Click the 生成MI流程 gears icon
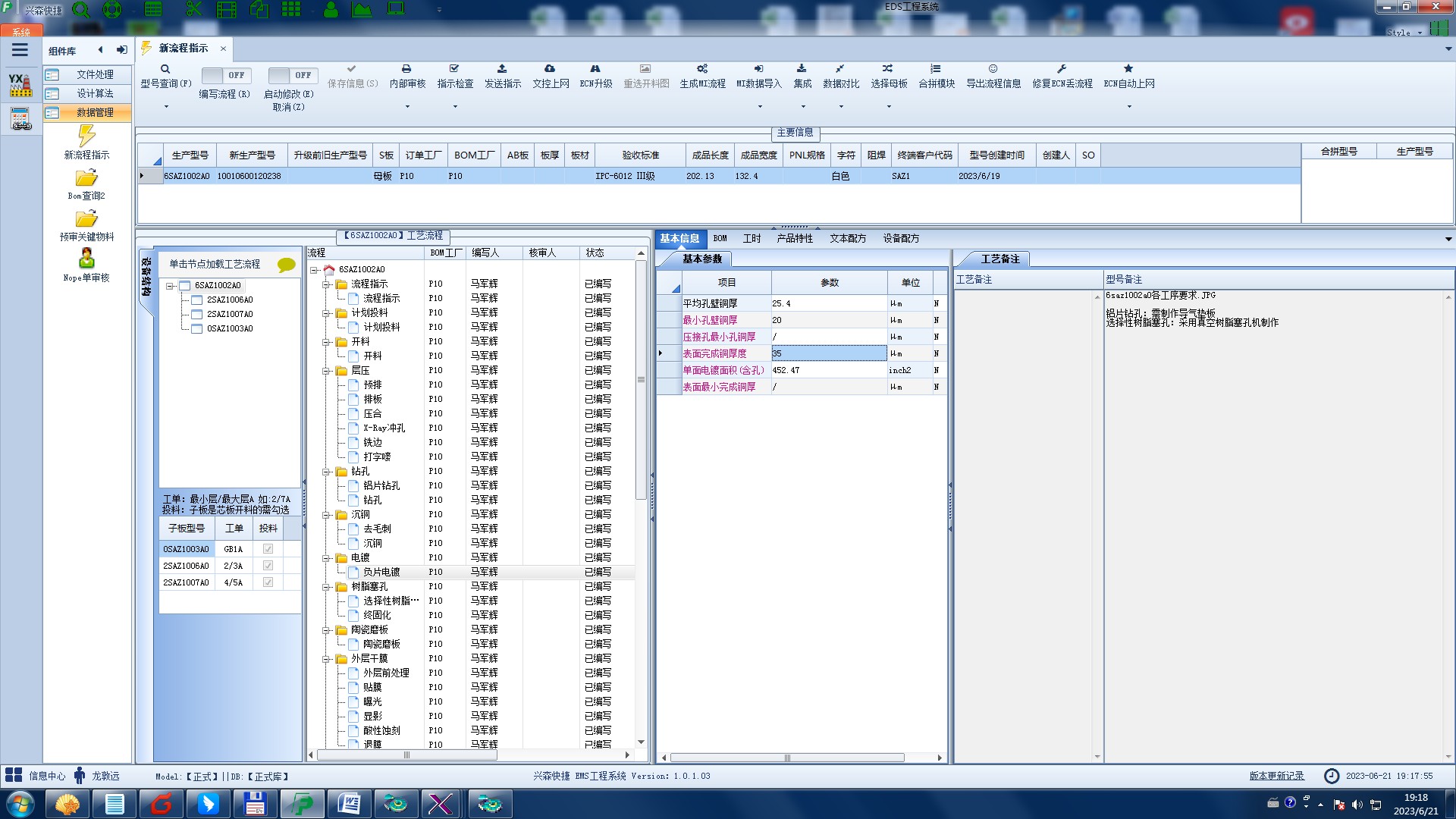 point(702,69)
